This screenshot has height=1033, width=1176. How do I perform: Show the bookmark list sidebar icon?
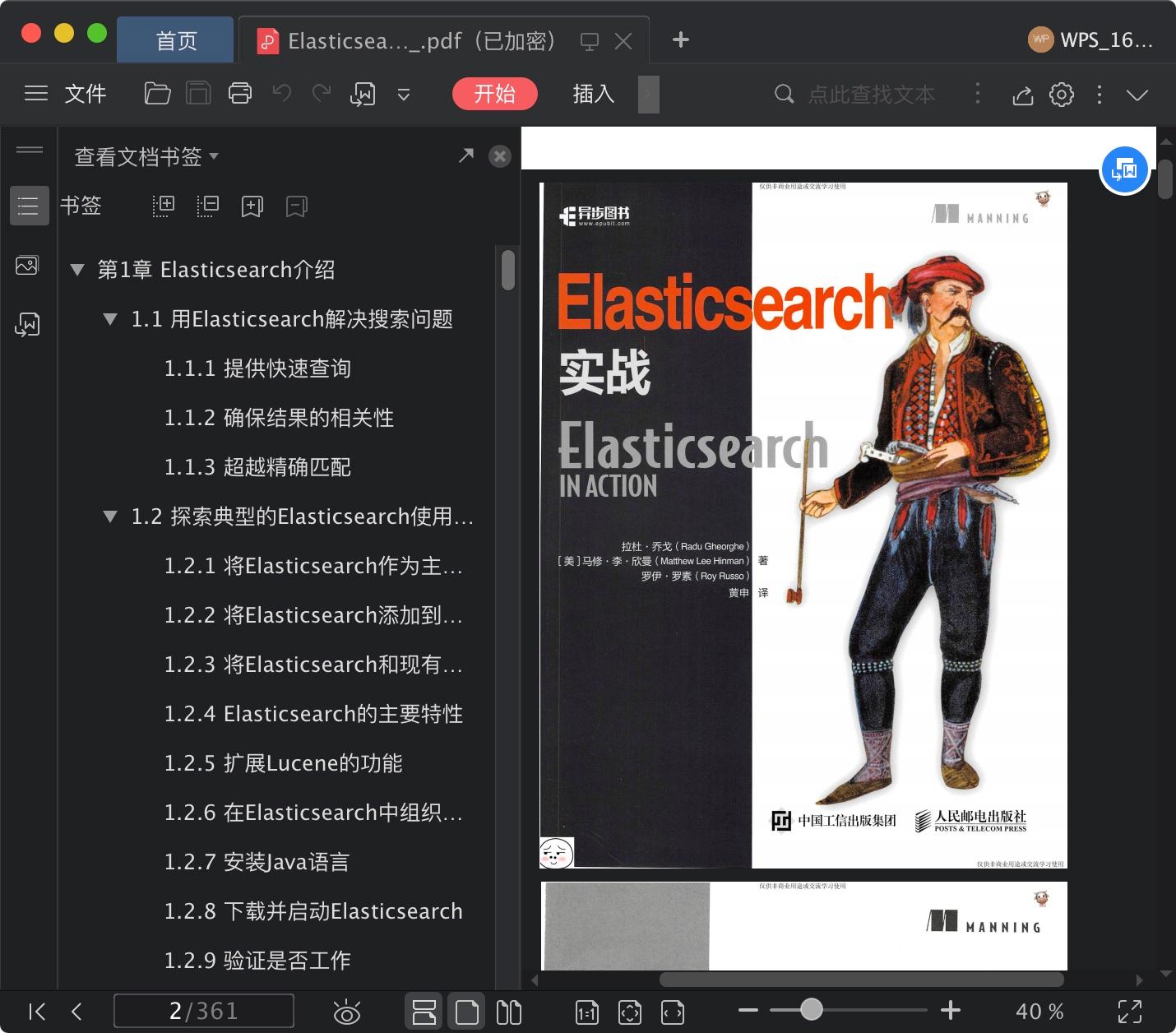pos(29,206)
